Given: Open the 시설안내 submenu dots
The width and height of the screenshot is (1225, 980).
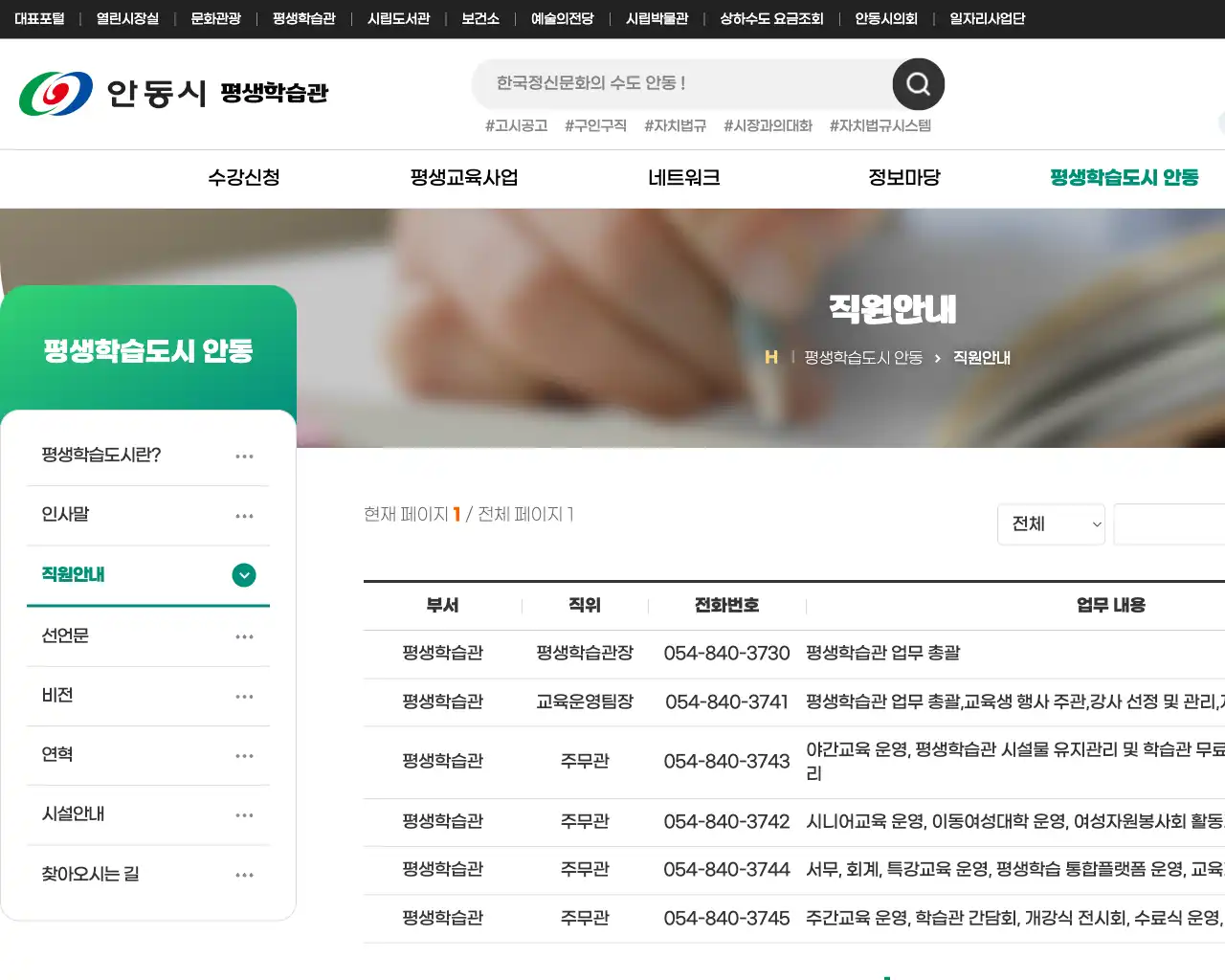Looking at the screenshot, I should [x=244, y=814].
